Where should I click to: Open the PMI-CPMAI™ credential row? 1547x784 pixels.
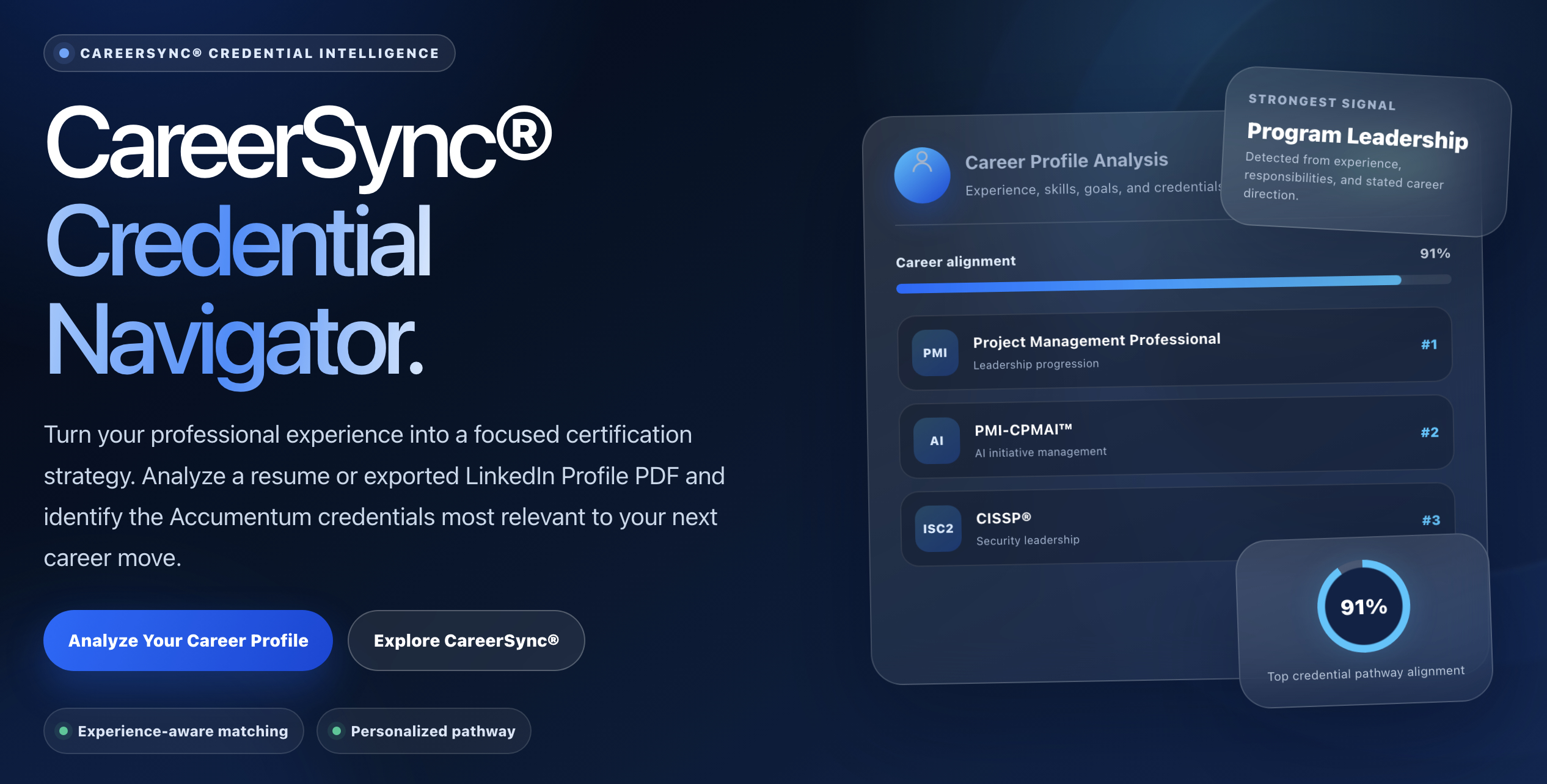click(1176, 437)
